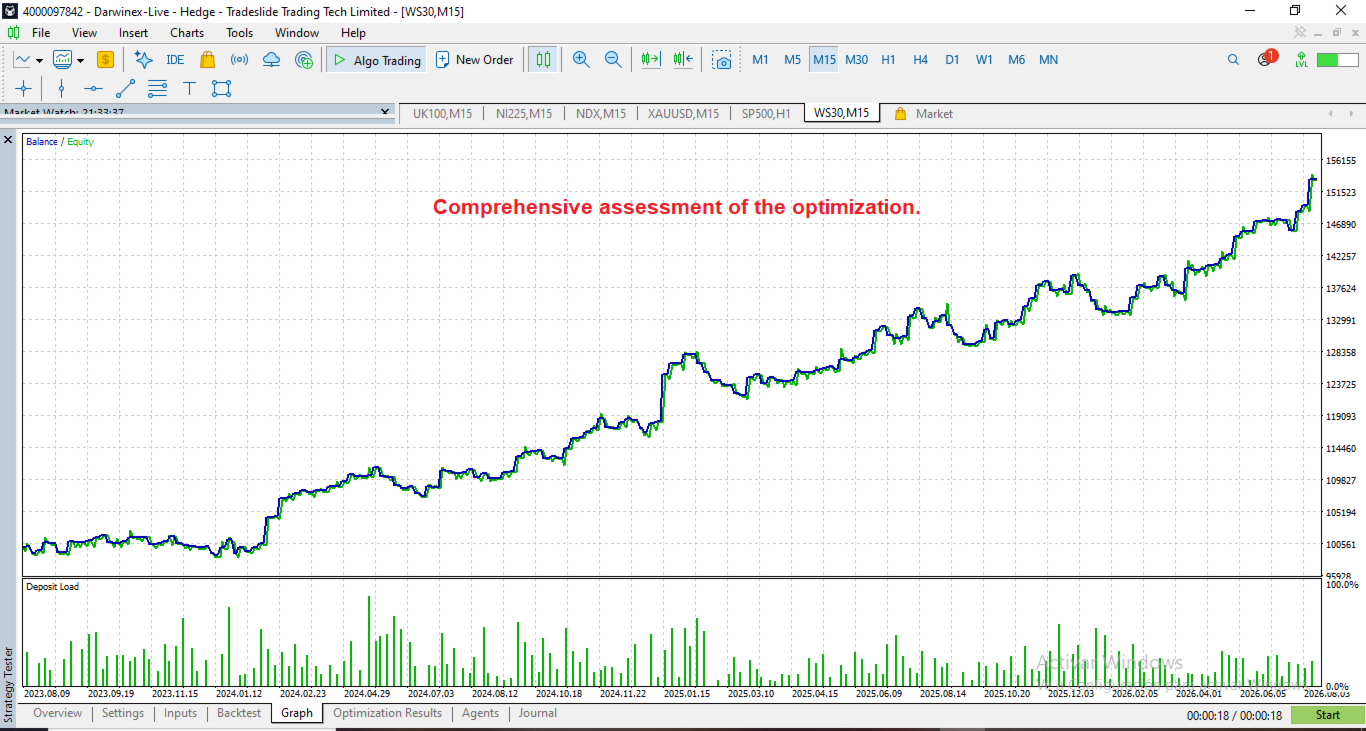
Task: Click the green Start button
Action: tap(1328, 715)
